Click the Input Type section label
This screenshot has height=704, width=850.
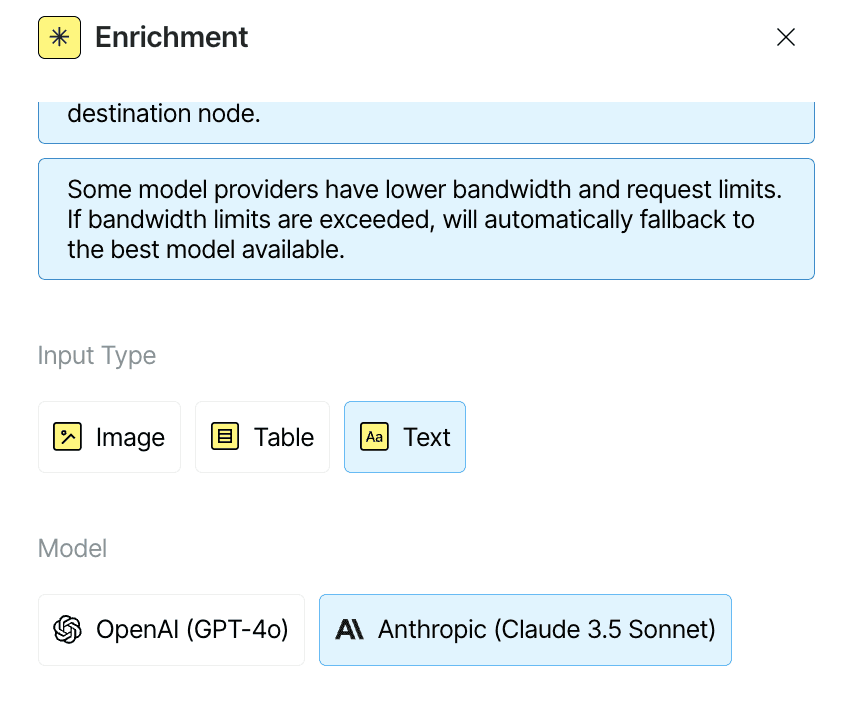(97, 356)
